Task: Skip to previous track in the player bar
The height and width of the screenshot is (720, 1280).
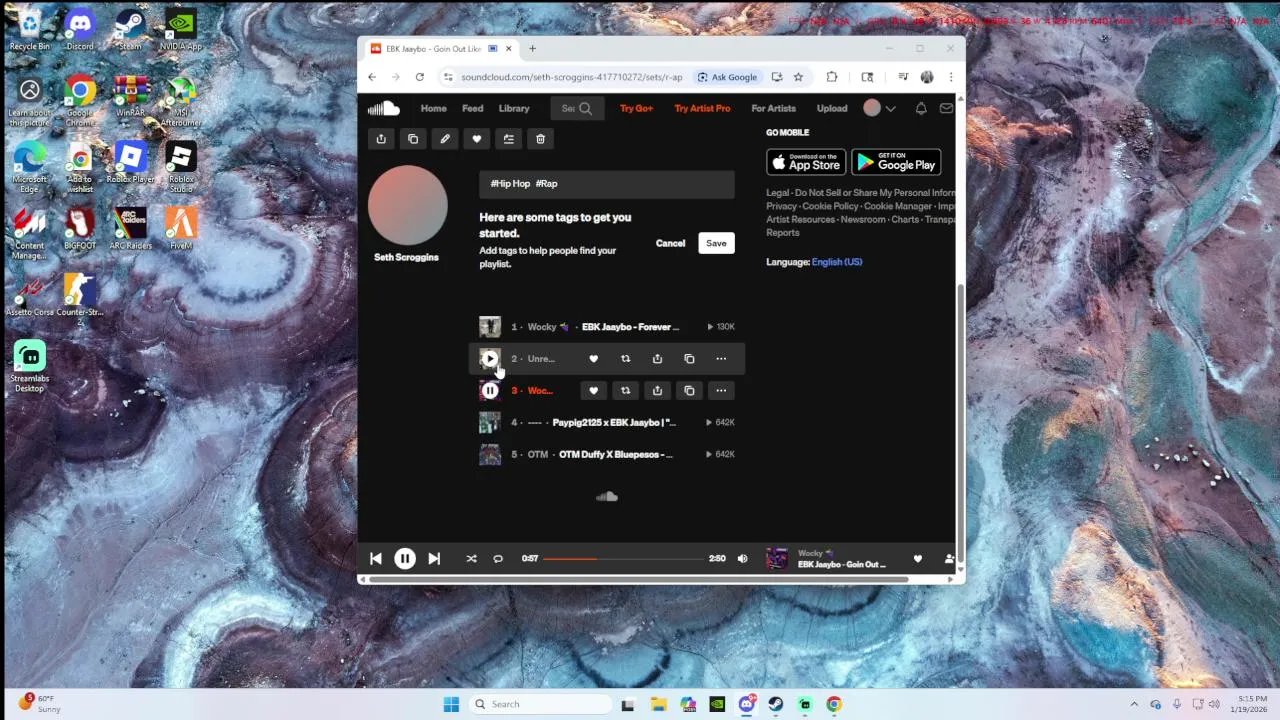Action: [375, 559]
